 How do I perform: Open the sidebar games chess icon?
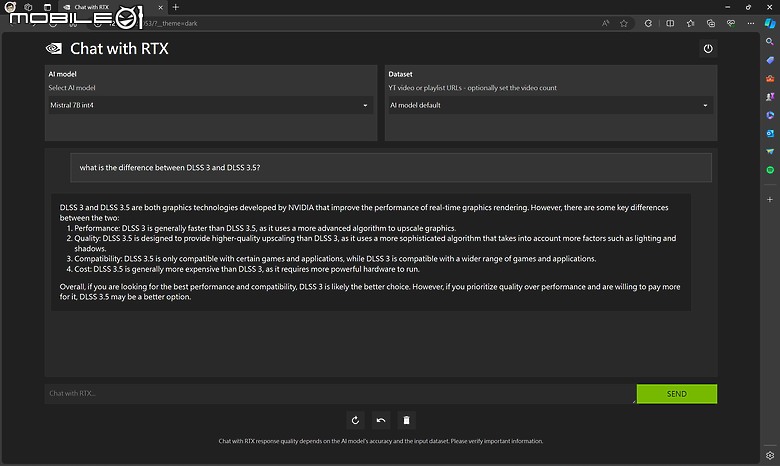click(770, 97)
